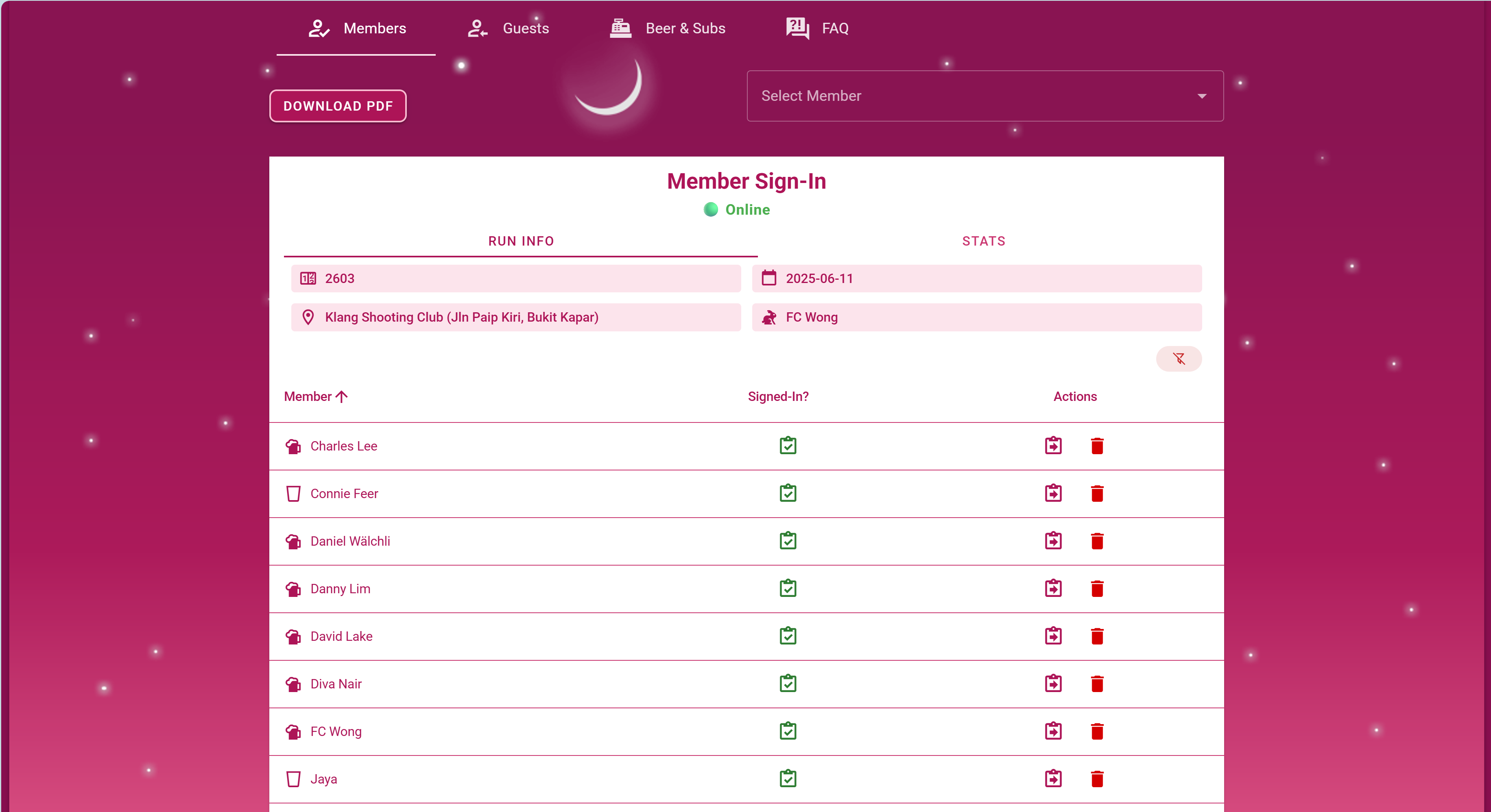Open the FAQ page

click(817, 28)
